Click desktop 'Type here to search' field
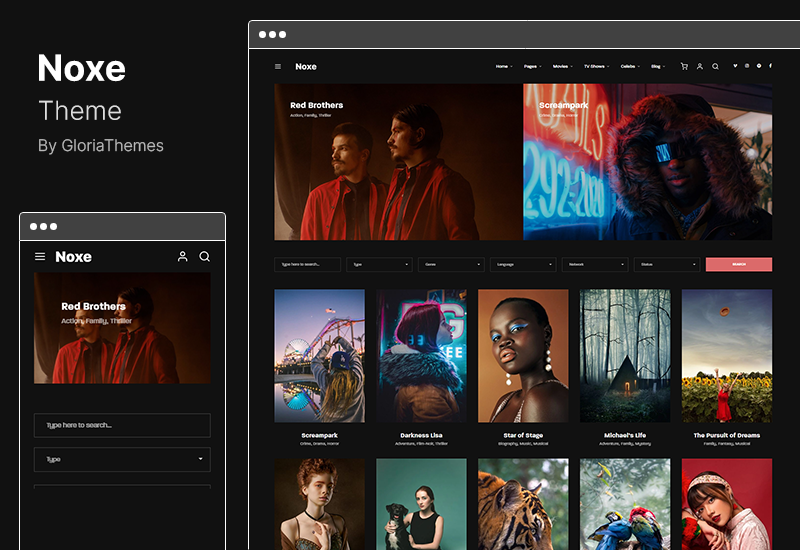800x550 pixels. tap(307, 264)
